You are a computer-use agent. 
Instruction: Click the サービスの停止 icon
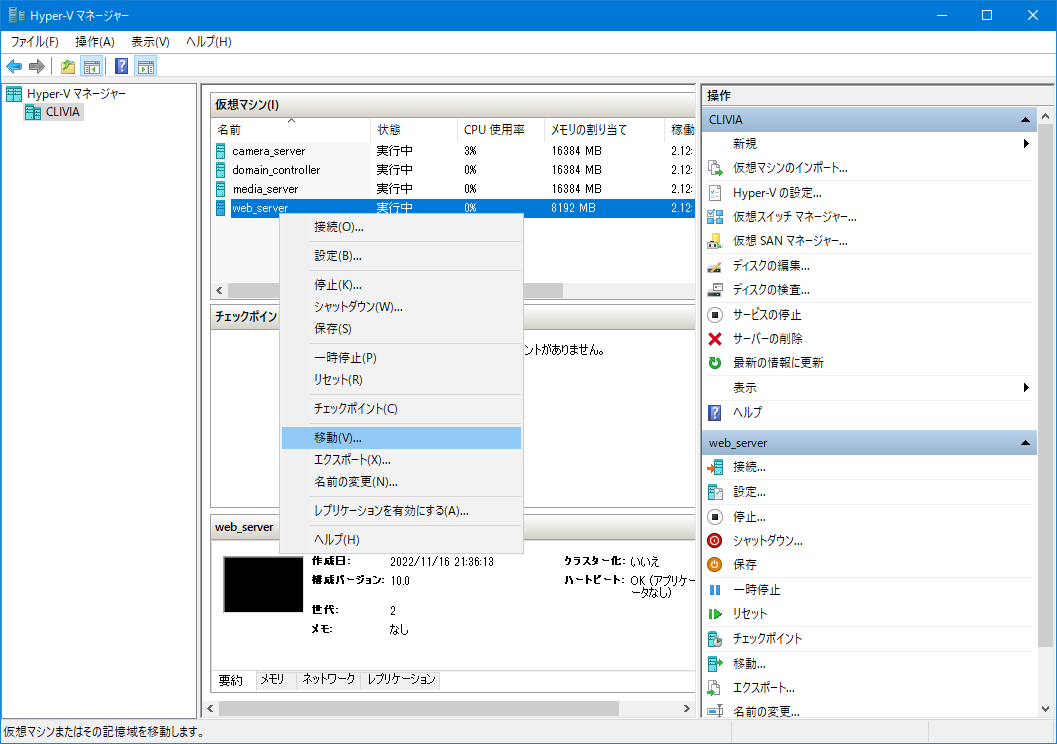pyautogui.click(x=715, y=315)
